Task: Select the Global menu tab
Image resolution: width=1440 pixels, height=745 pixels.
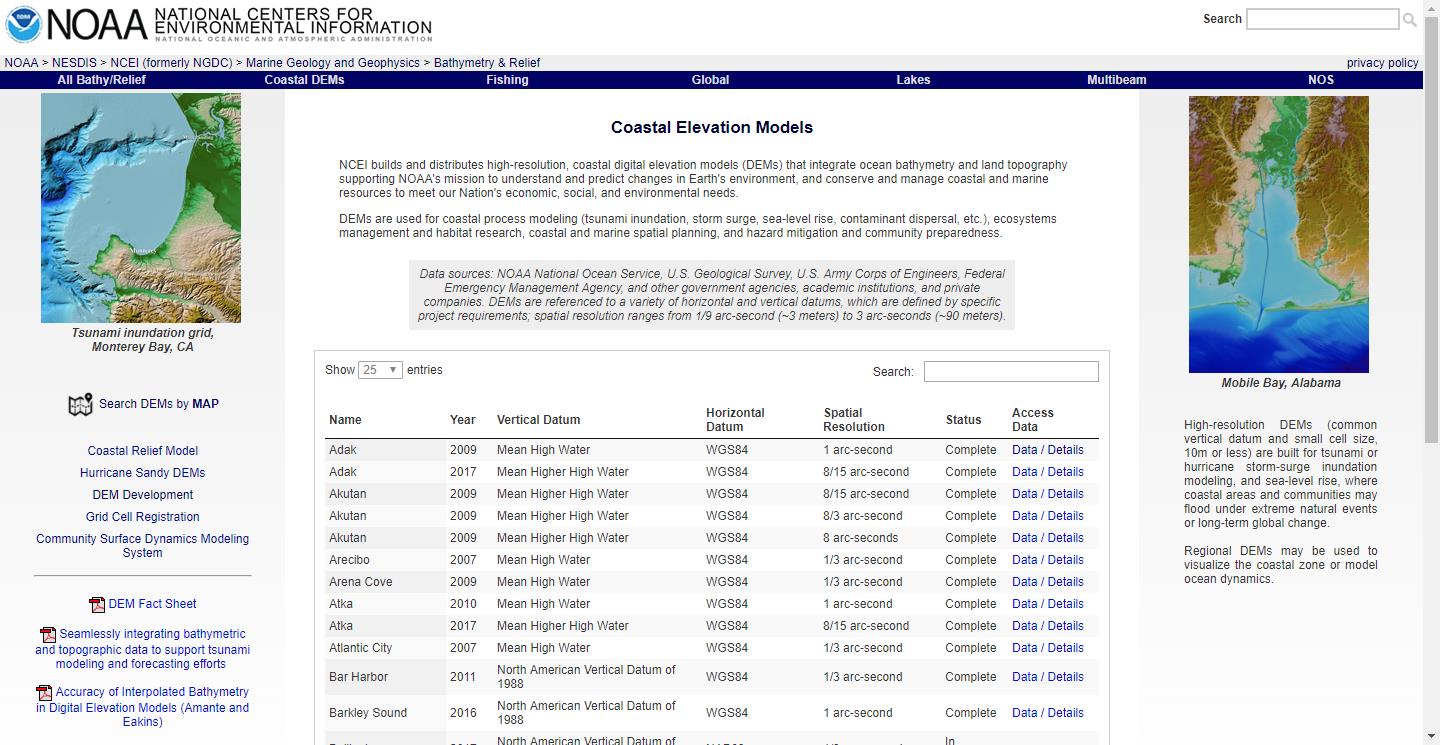Action: [710, 80]
